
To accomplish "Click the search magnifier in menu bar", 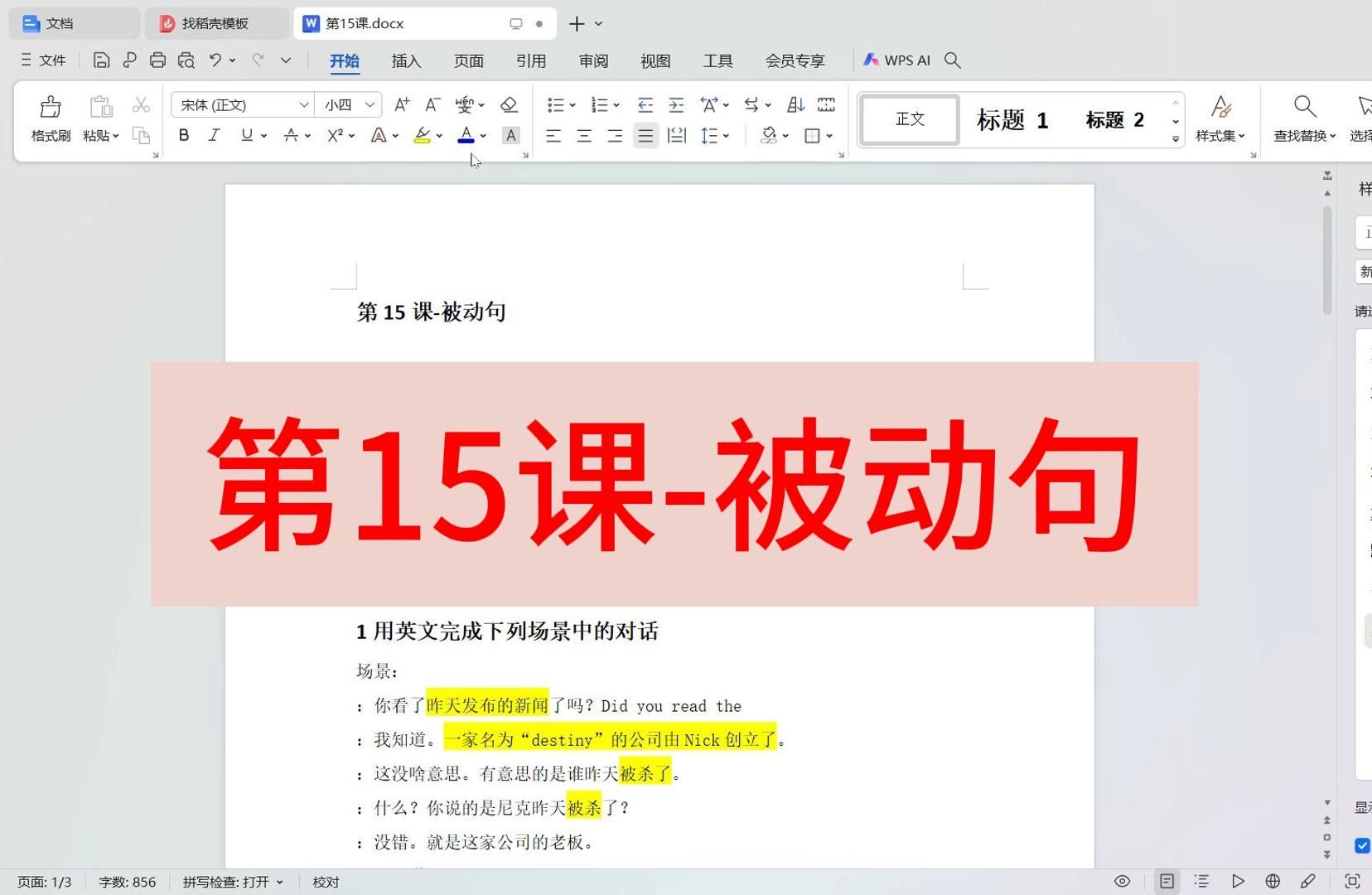I will click(953, 60).
